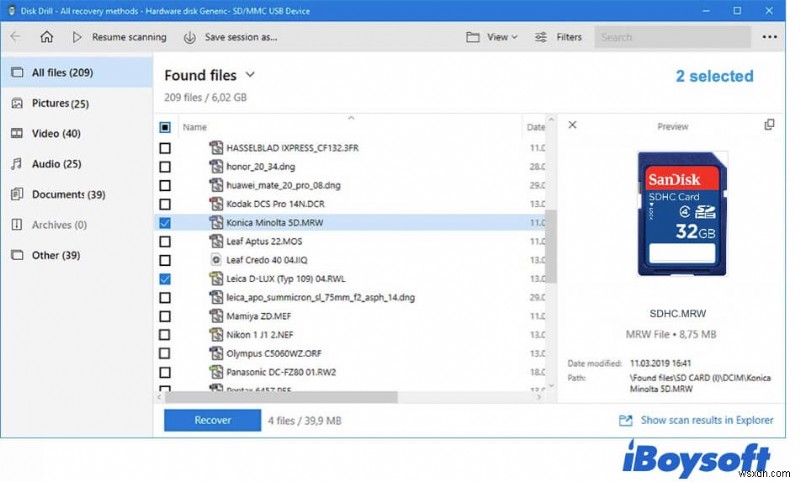
Task: Go back with the back arrow
Action: click(x=15, y=37)
